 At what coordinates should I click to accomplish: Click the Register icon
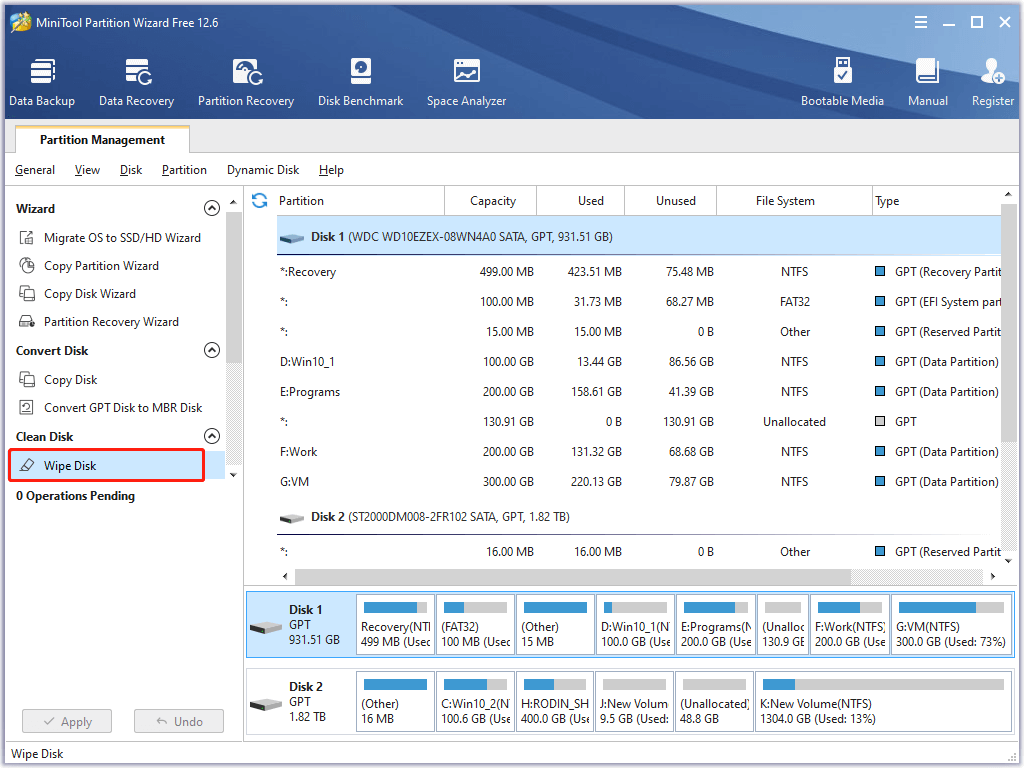pyautogui.click(x=993, y=71)
